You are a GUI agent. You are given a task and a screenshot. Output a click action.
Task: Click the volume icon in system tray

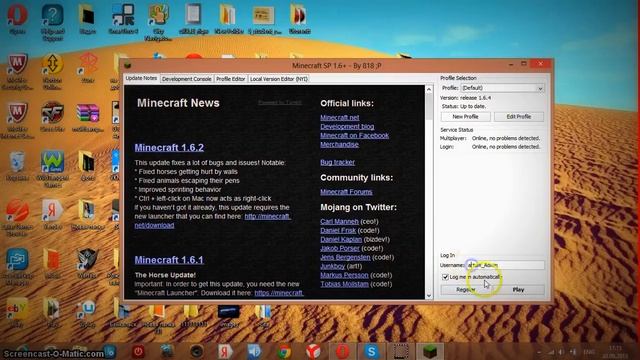pos(562,352)
